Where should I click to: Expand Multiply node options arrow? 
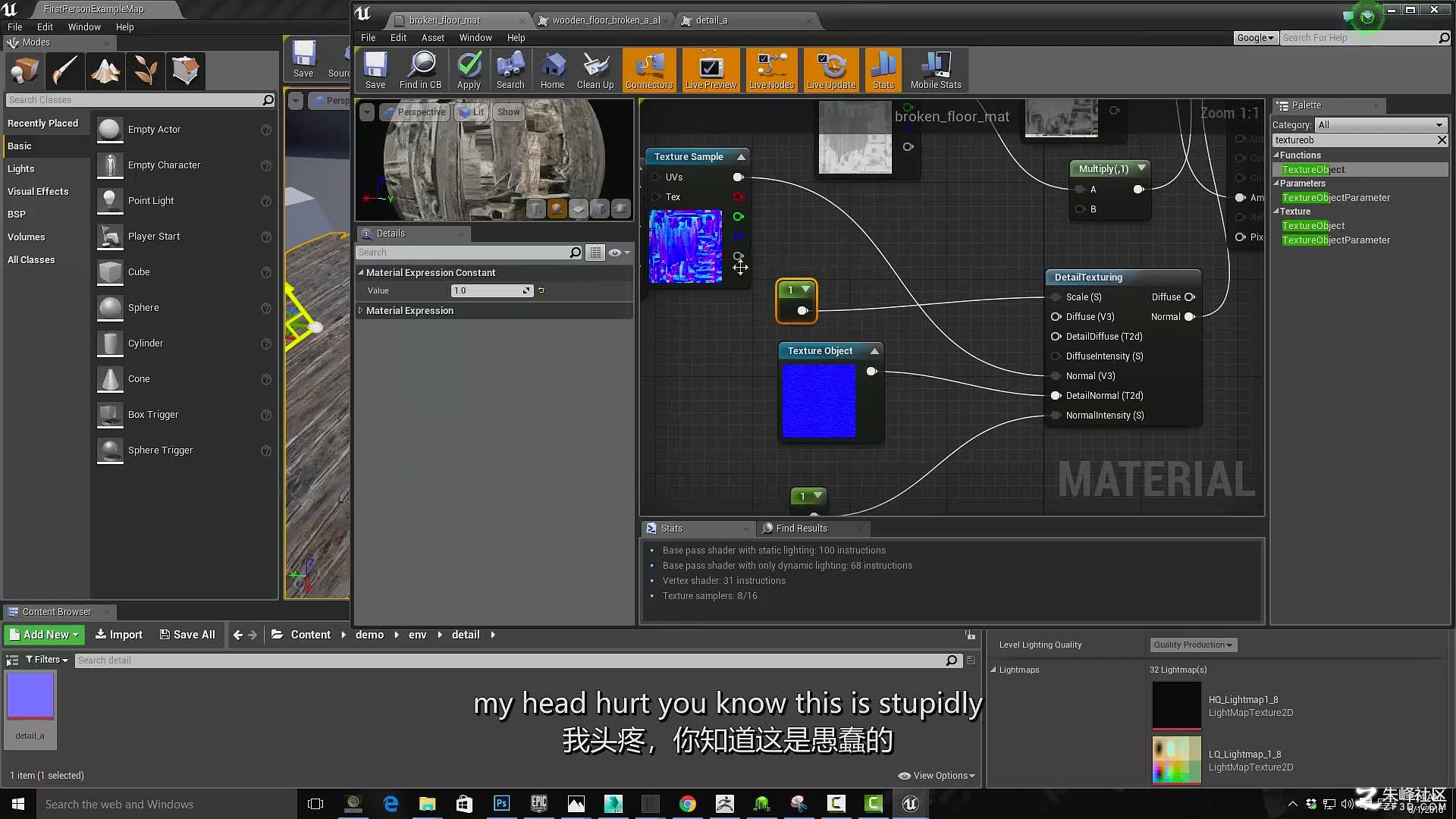(x=1141, y=168)
